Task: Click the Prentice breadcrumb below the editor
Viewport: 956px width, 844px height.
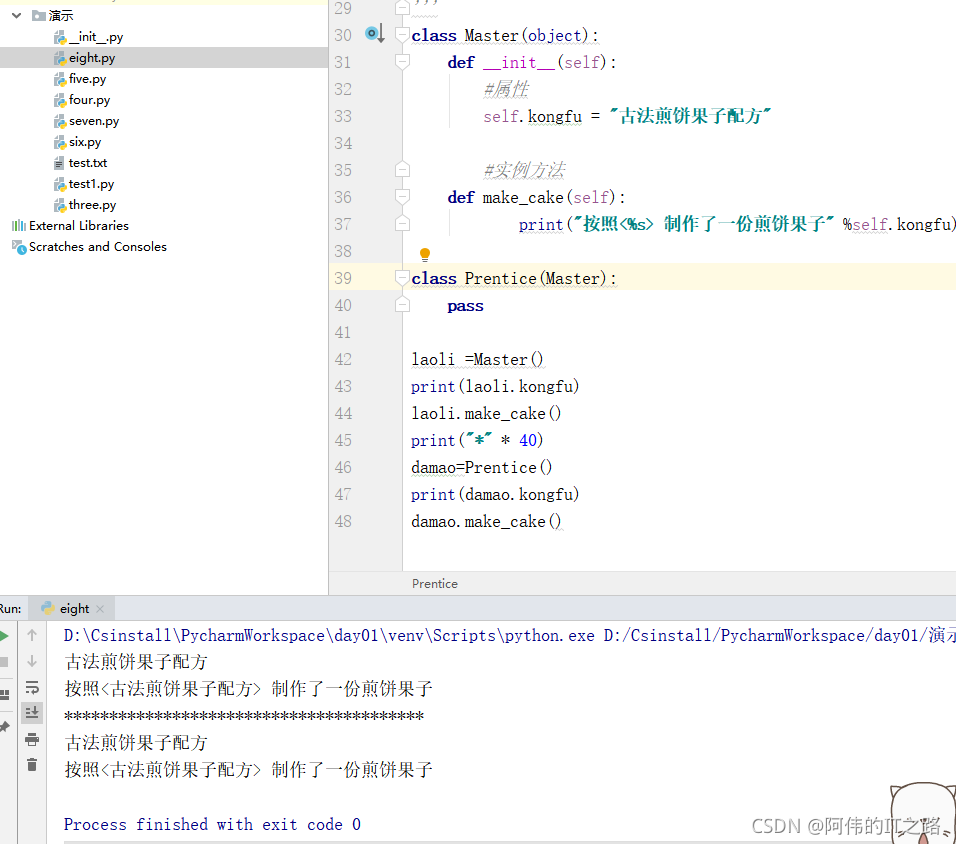Action: point(435,584)
